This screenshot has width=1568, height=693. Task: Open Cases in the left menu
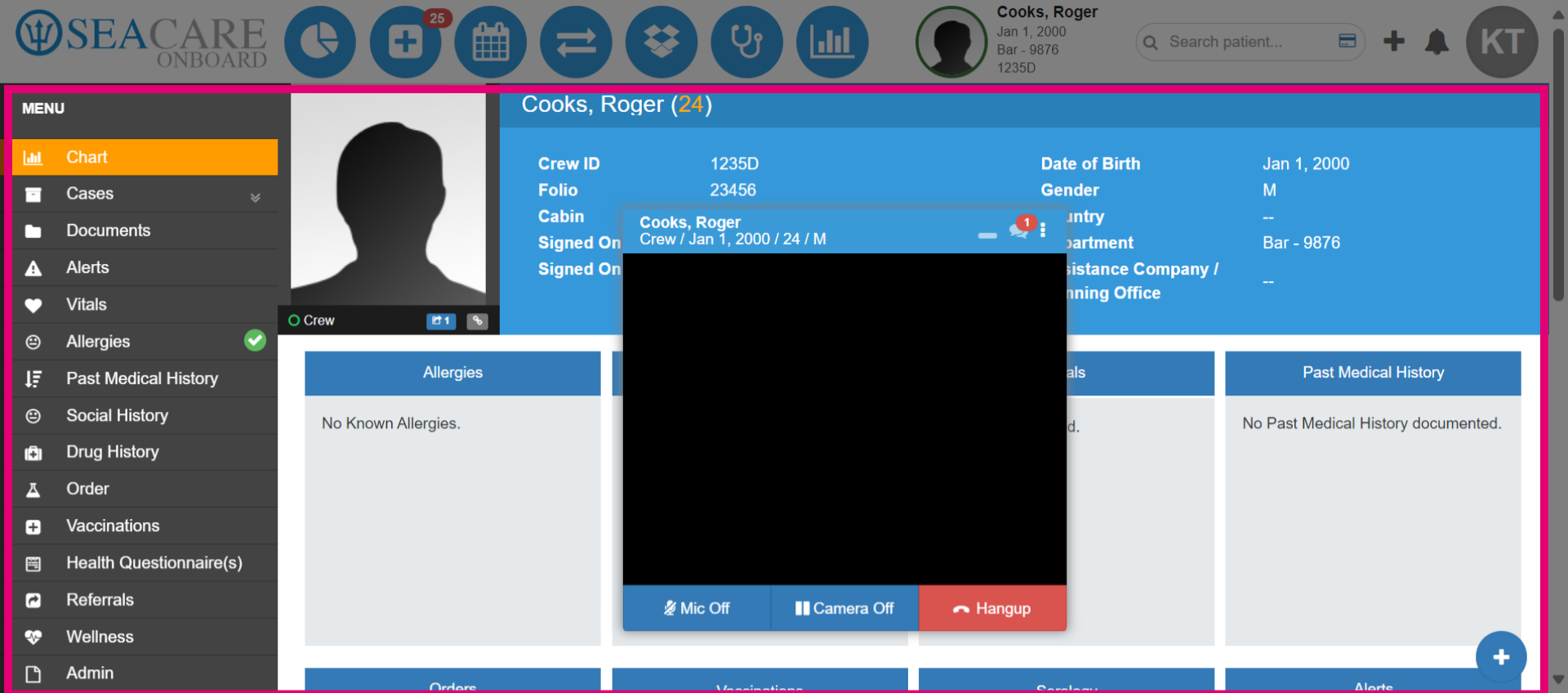click(145, 194)
